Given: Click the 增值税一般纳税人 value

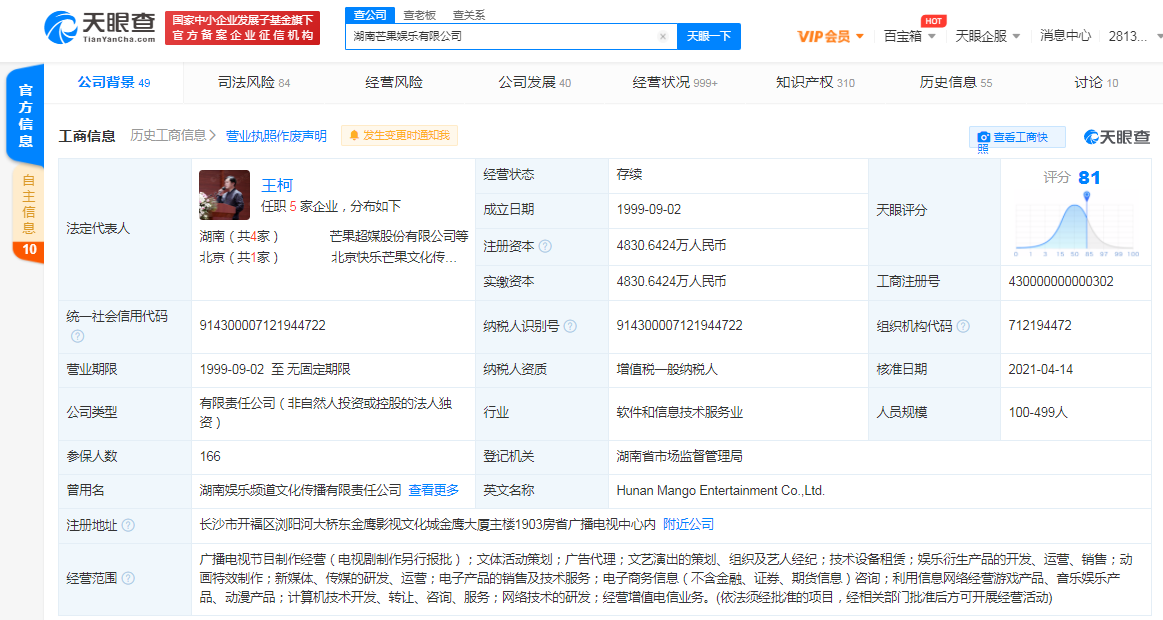Looking at the screenshot, I should 667,369.
